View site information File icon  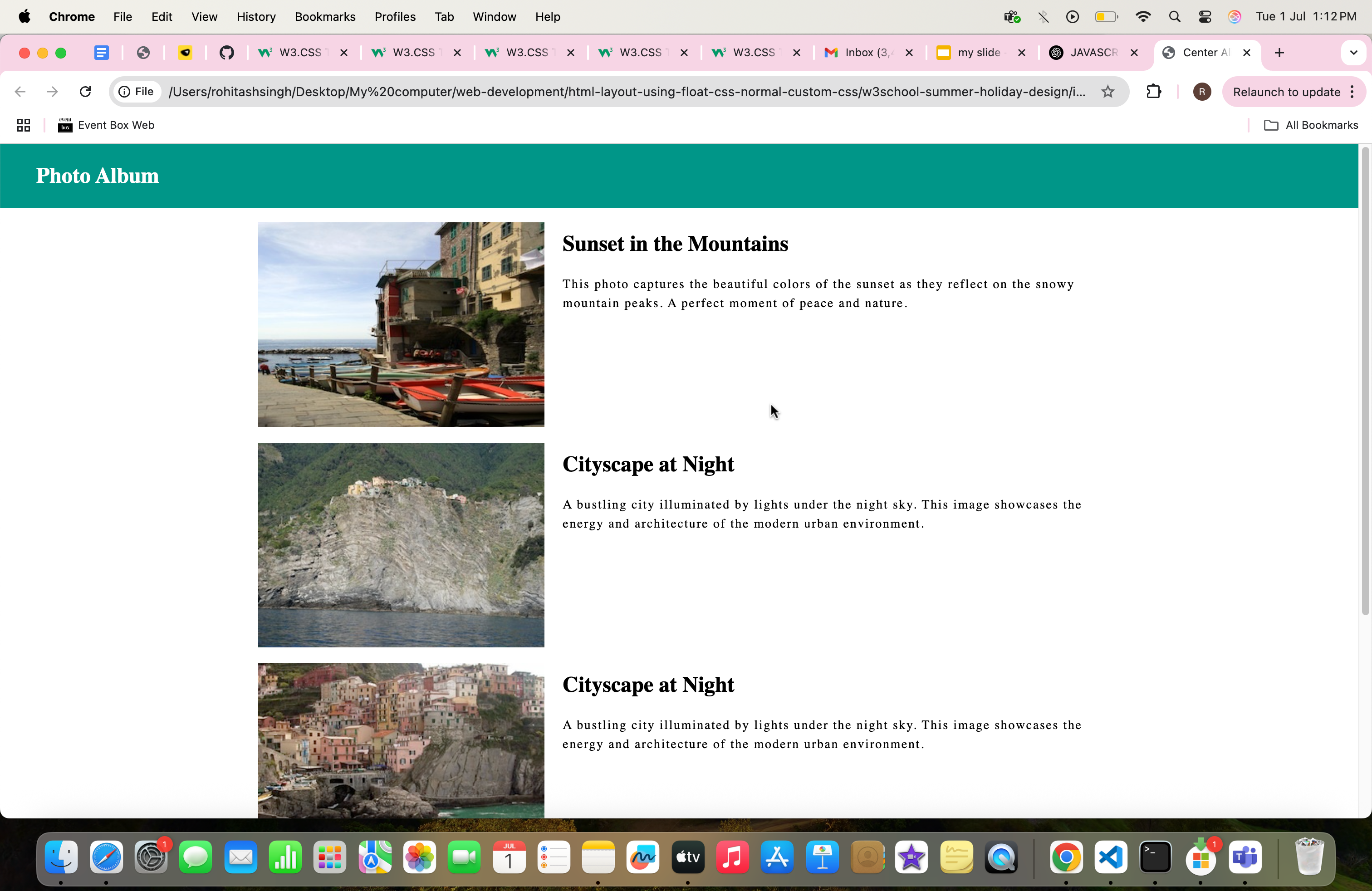click(136, 92)
